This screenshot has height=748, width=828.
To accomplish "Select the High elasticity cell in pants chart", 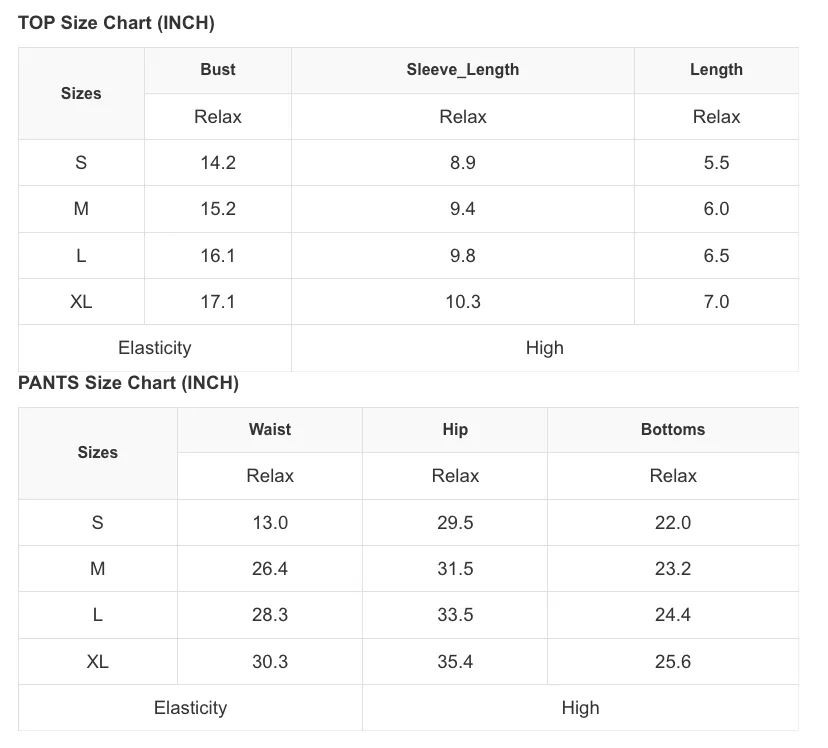I will tap(580, 708).
